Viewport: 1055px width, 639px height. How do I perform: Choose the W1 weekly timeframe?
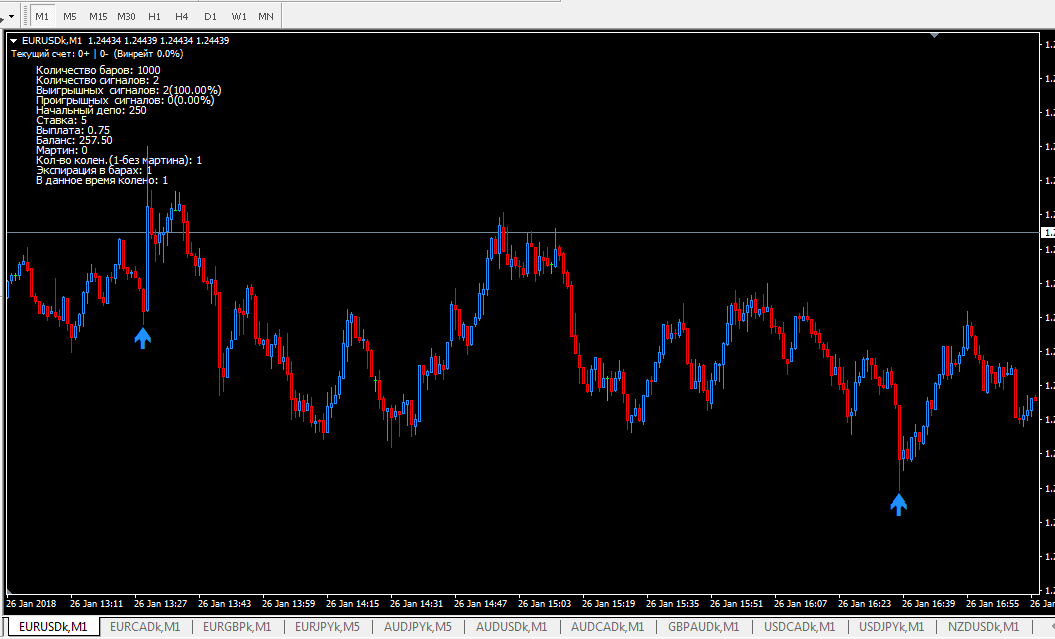pos(239,16)
